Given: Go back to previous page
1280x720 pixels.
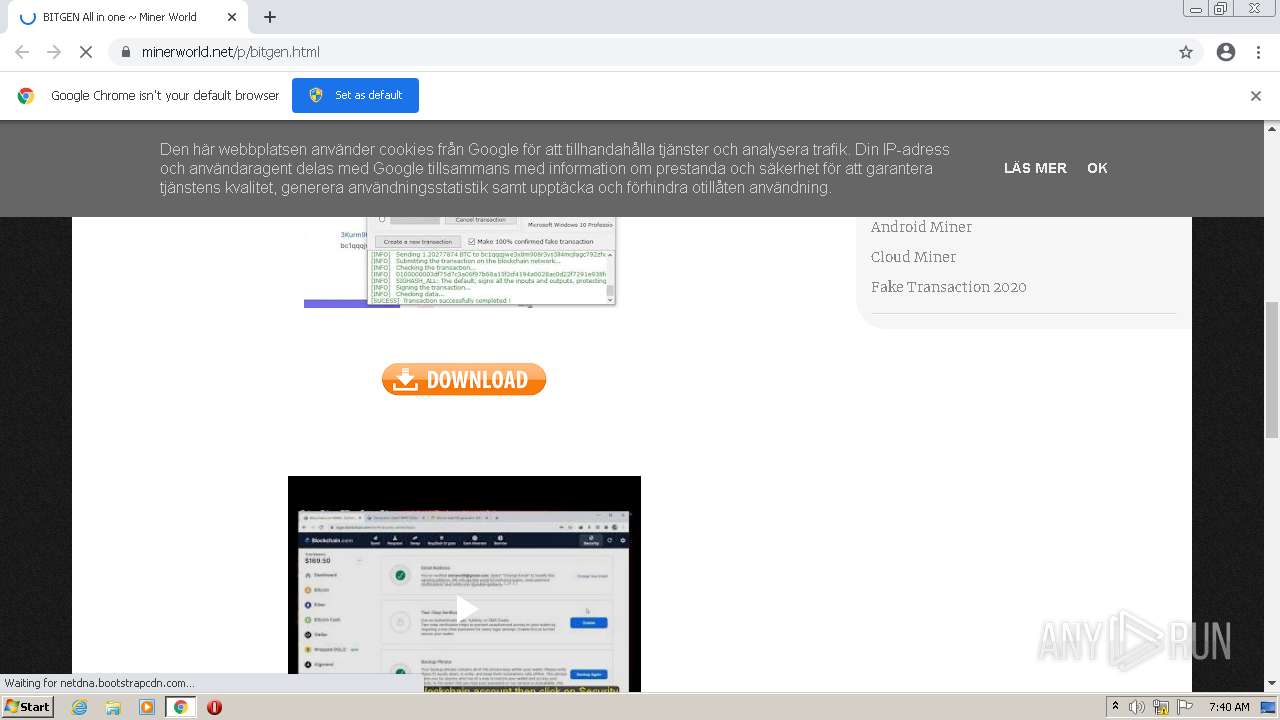Looking at the screenshot, I should [x=22, y=52].
